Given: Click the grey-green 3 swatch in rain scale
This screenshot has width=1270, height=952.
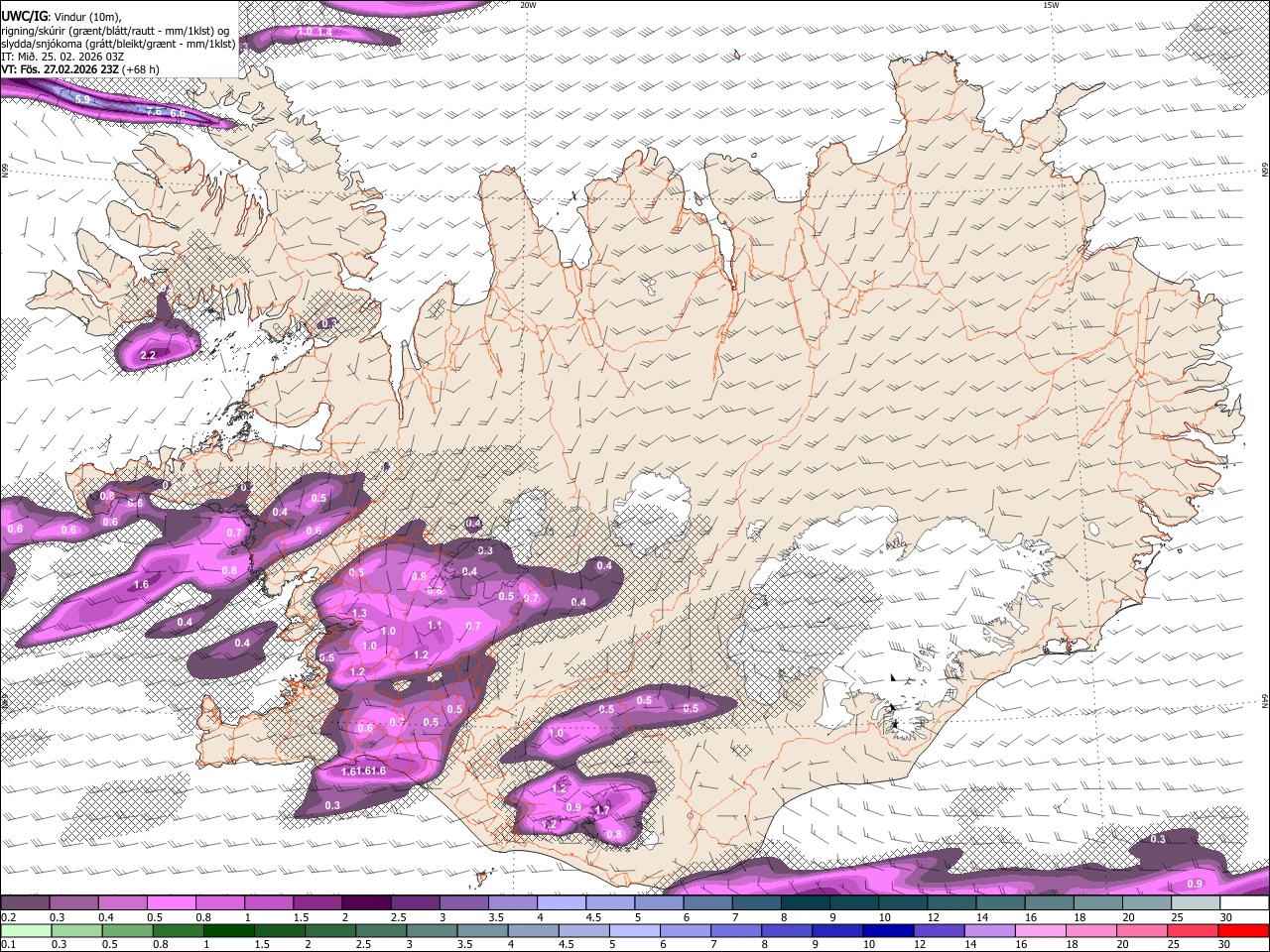Looking at the screenshot, I should tap(432, 930).
